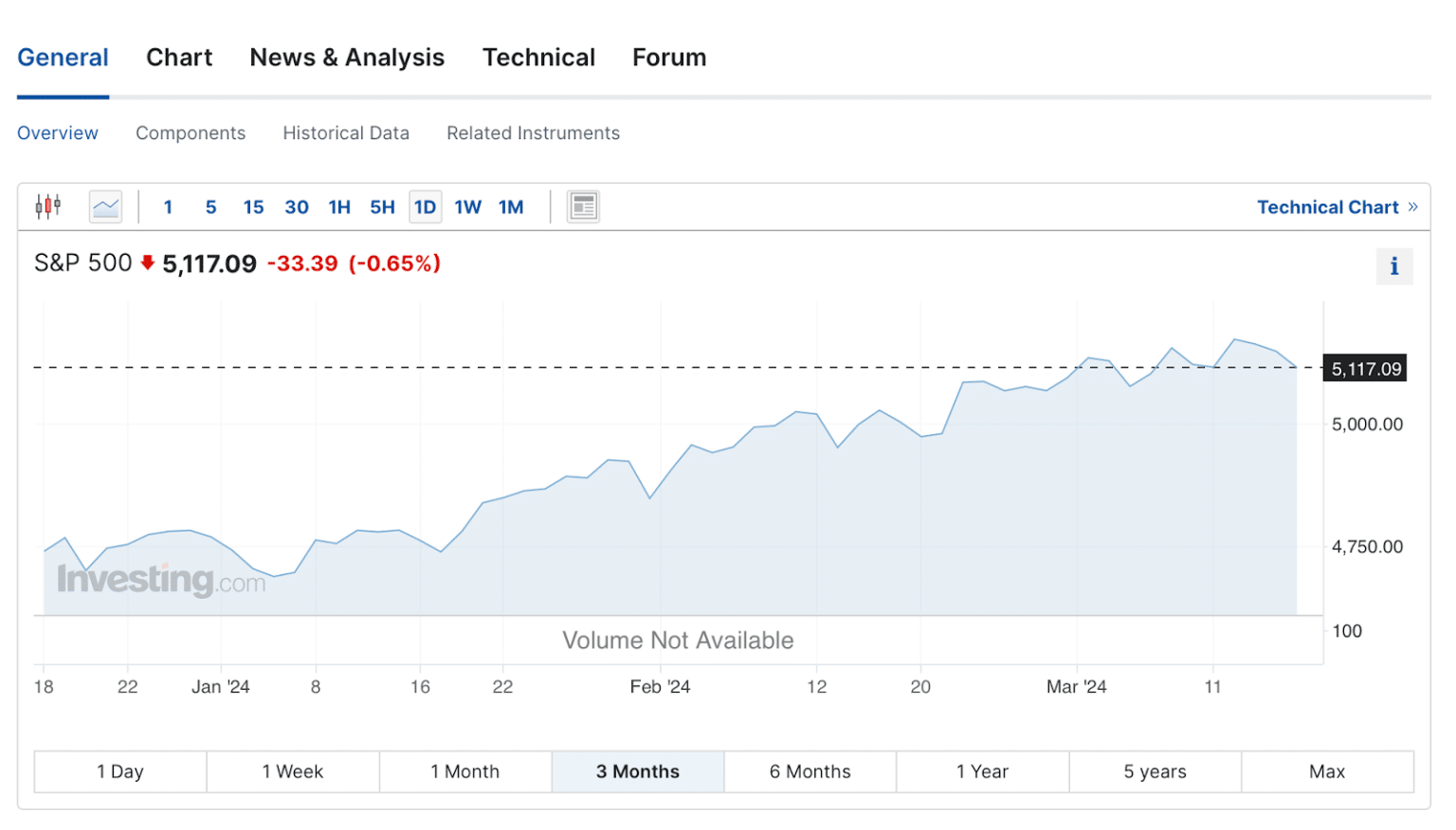Viewport: 1456px width, 830px height.
Task: Click the 5,117.09 price label on the chart
Action: (1364, 369)
